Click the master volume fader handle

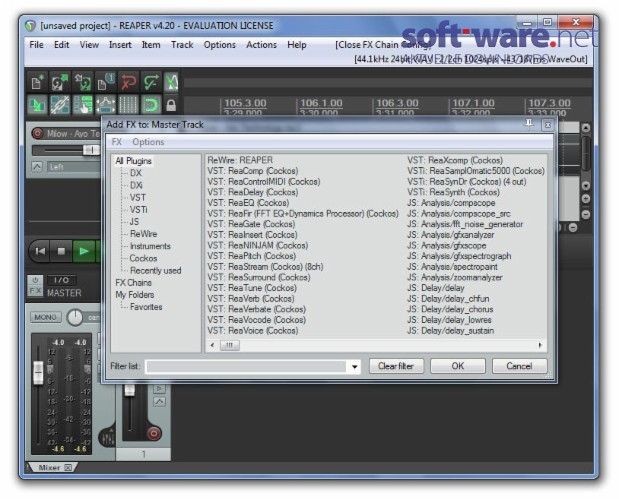pos(38,373)
